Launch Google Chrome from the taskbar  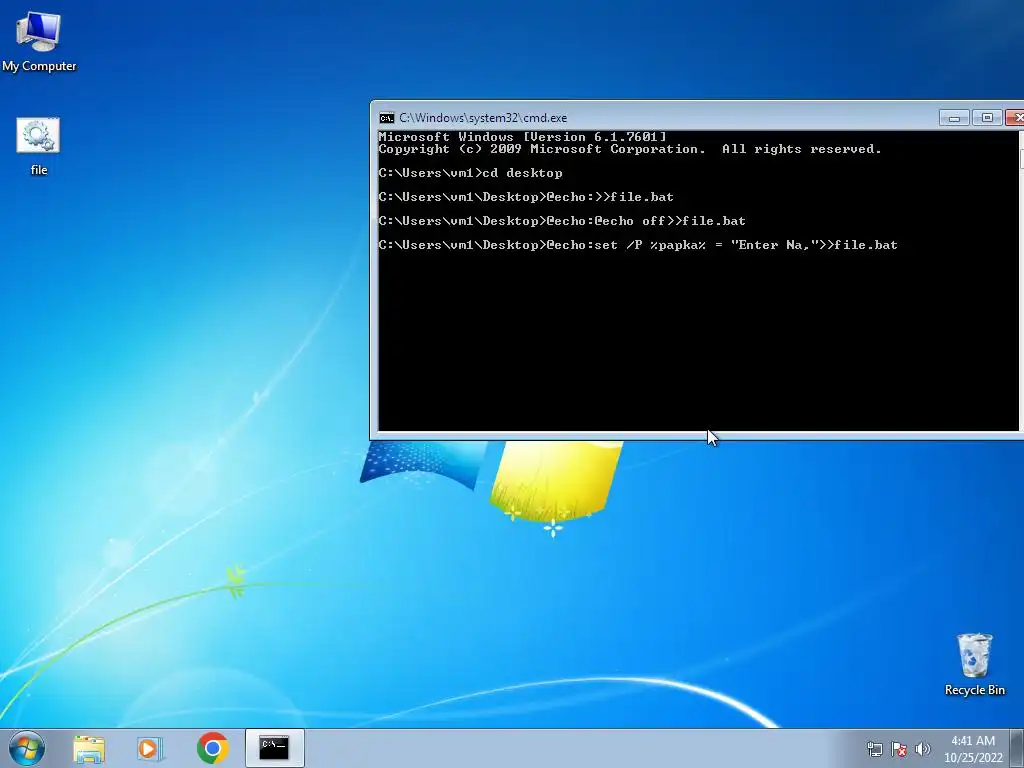[212, 748]
